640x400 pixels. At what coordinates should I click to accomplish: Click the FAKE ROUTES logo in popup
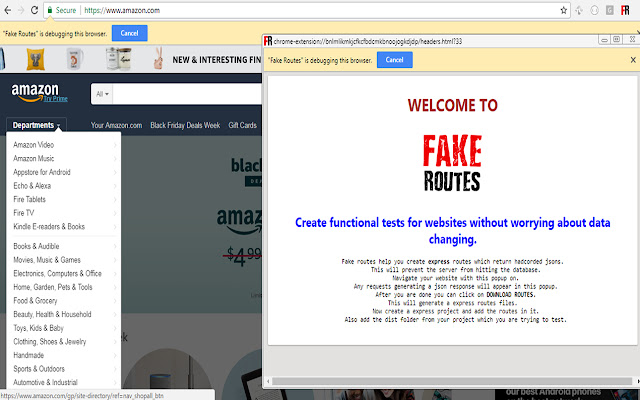452,163
